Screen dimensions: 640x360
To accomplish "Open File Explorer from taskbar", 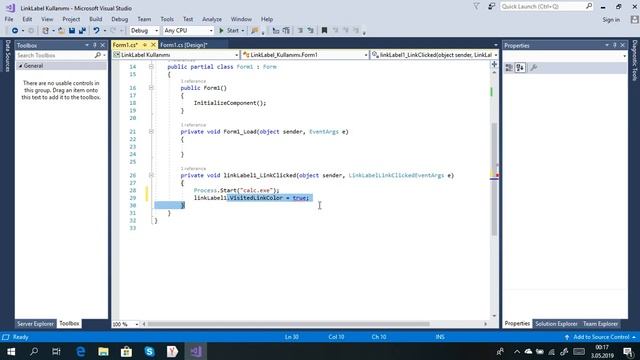I will click(103, 351).
